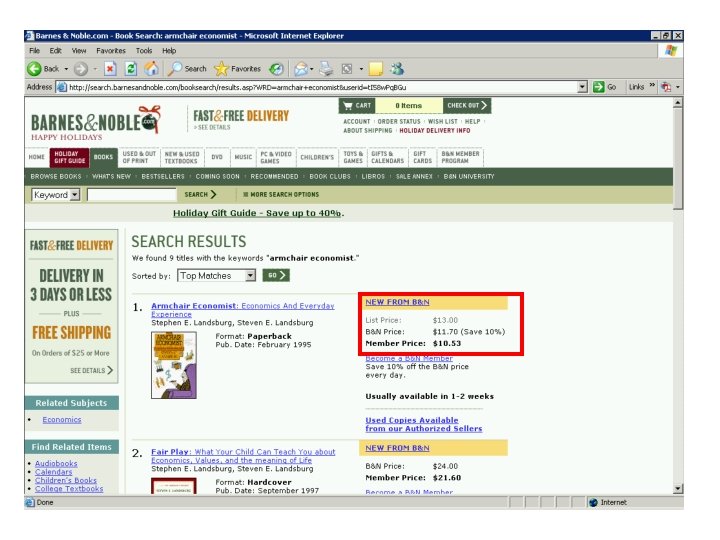Viewport: 720px width, 540px height.
Task: Click the Audiobooks related items link
Action: point(56,463)
